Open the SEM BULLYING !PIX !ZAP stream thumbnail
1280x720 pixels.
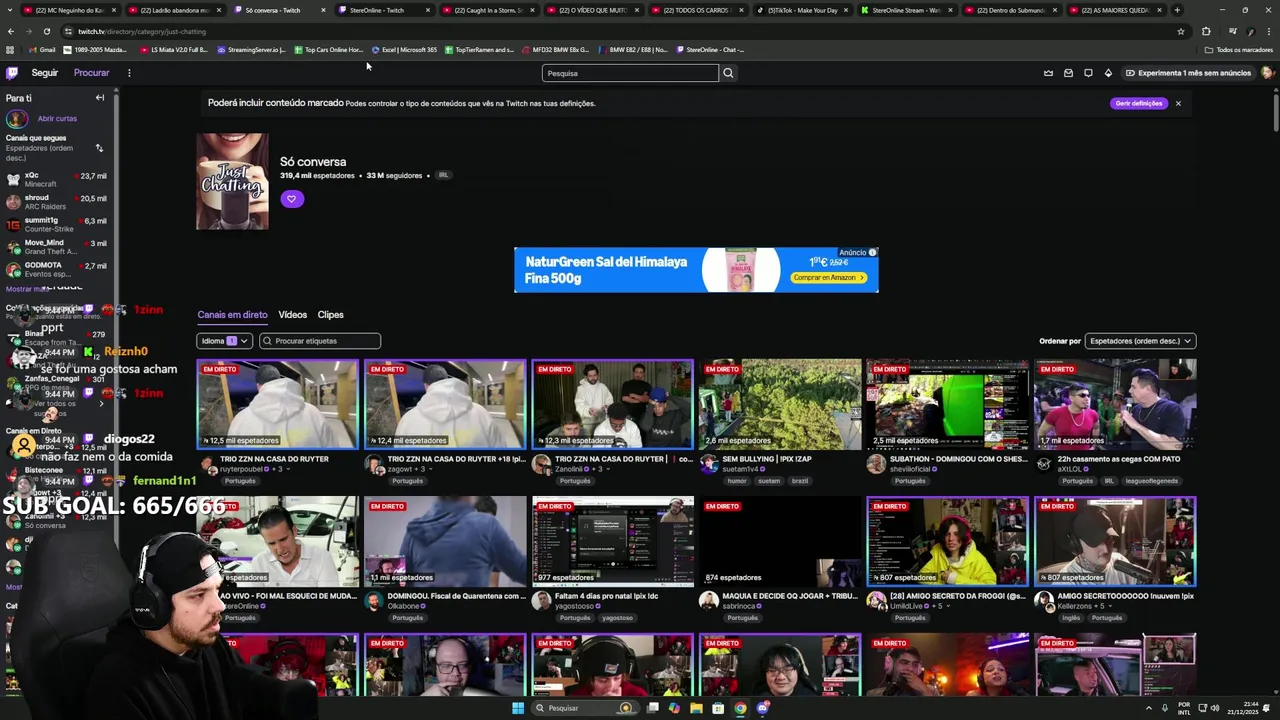779,405
